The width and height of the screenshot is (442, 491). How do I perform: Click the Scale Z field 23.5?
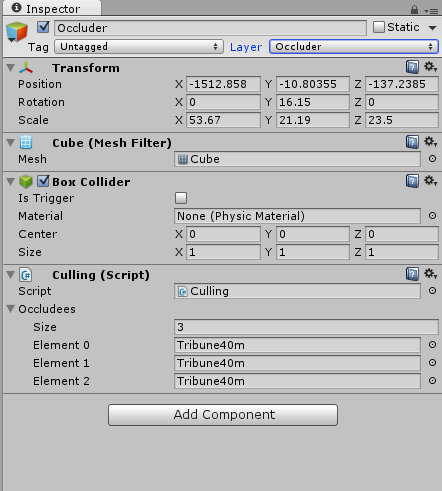[x=402, y=120]
